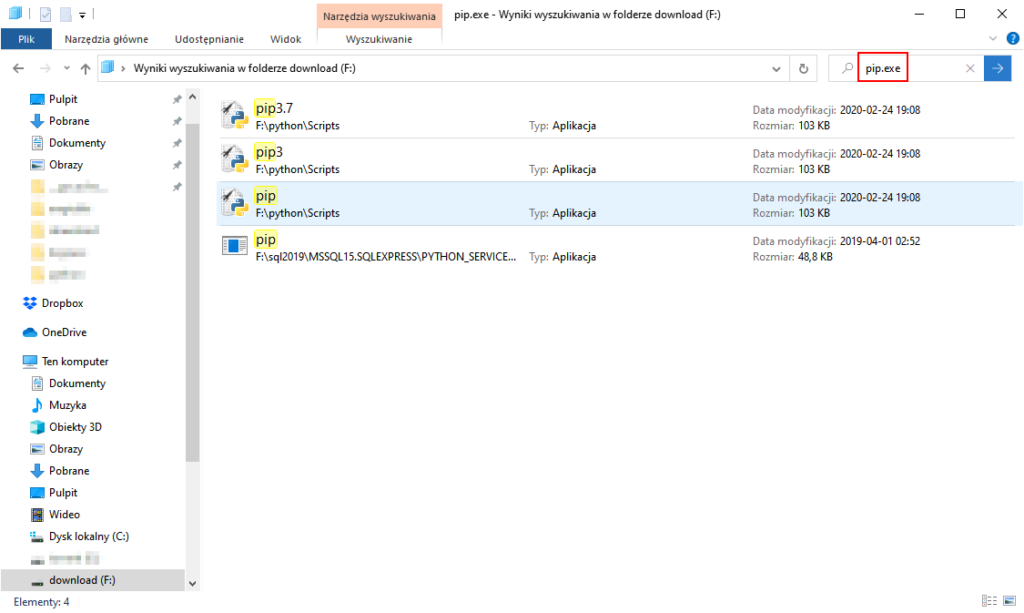Click the blue search go arrow button

997,68
